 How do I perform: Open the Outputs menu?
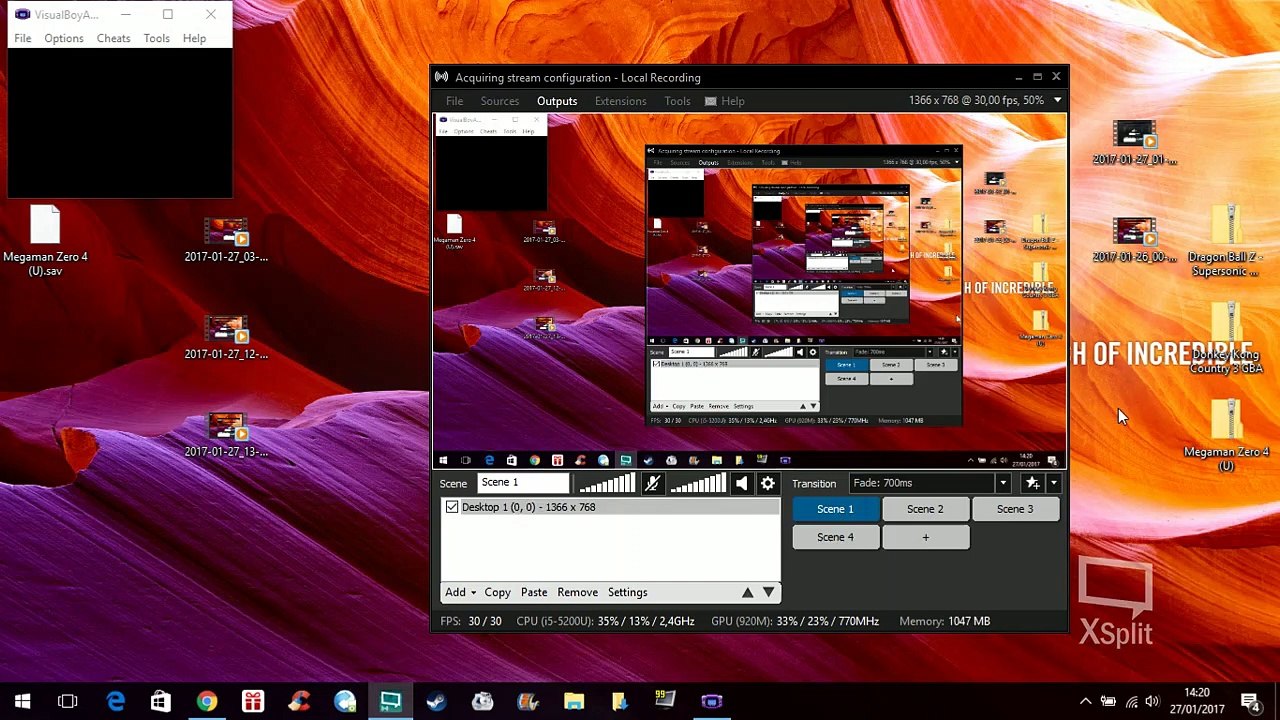point(557,101)
